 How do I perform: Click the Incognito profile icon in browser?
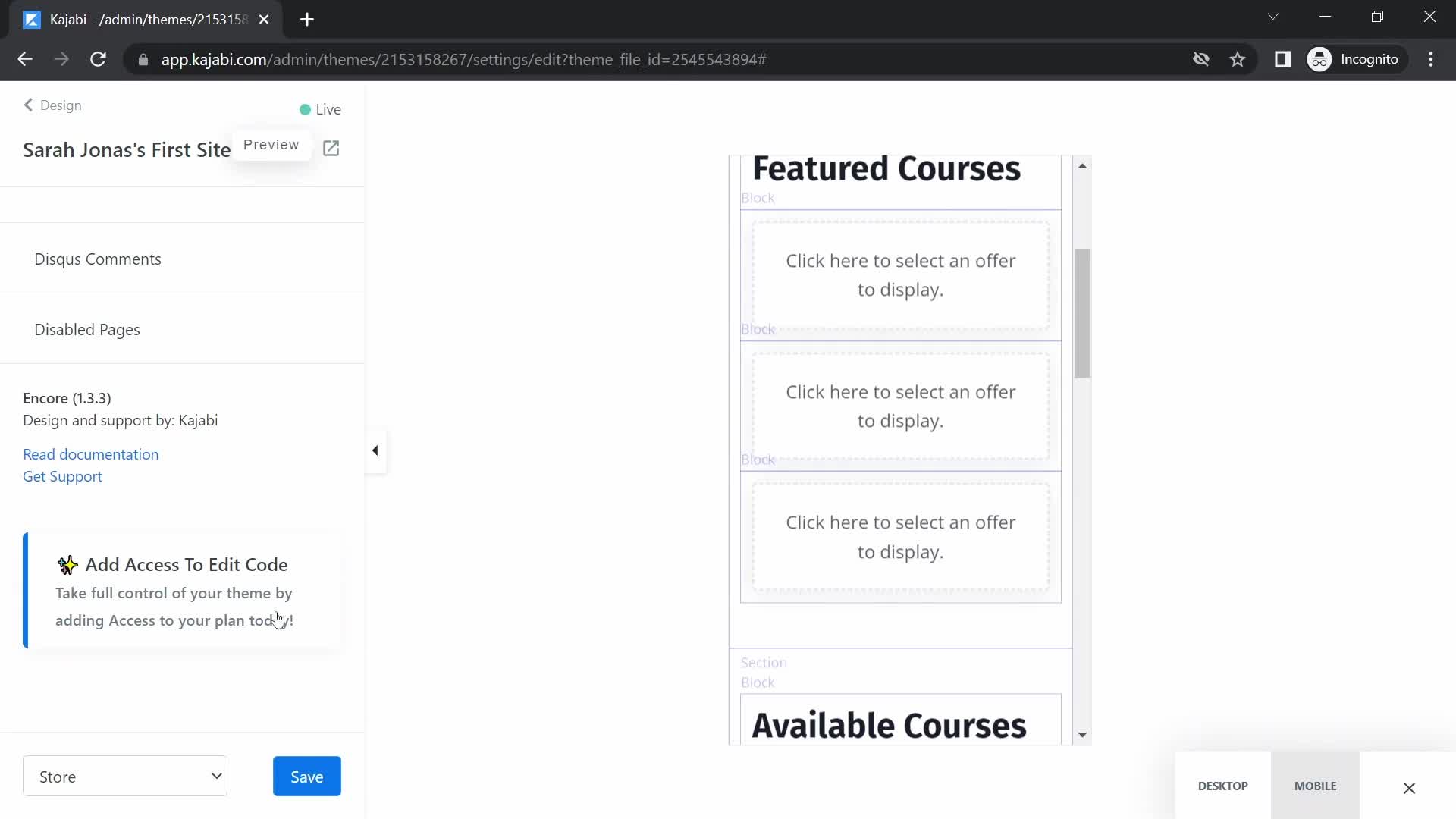(x=1321, y=59)
